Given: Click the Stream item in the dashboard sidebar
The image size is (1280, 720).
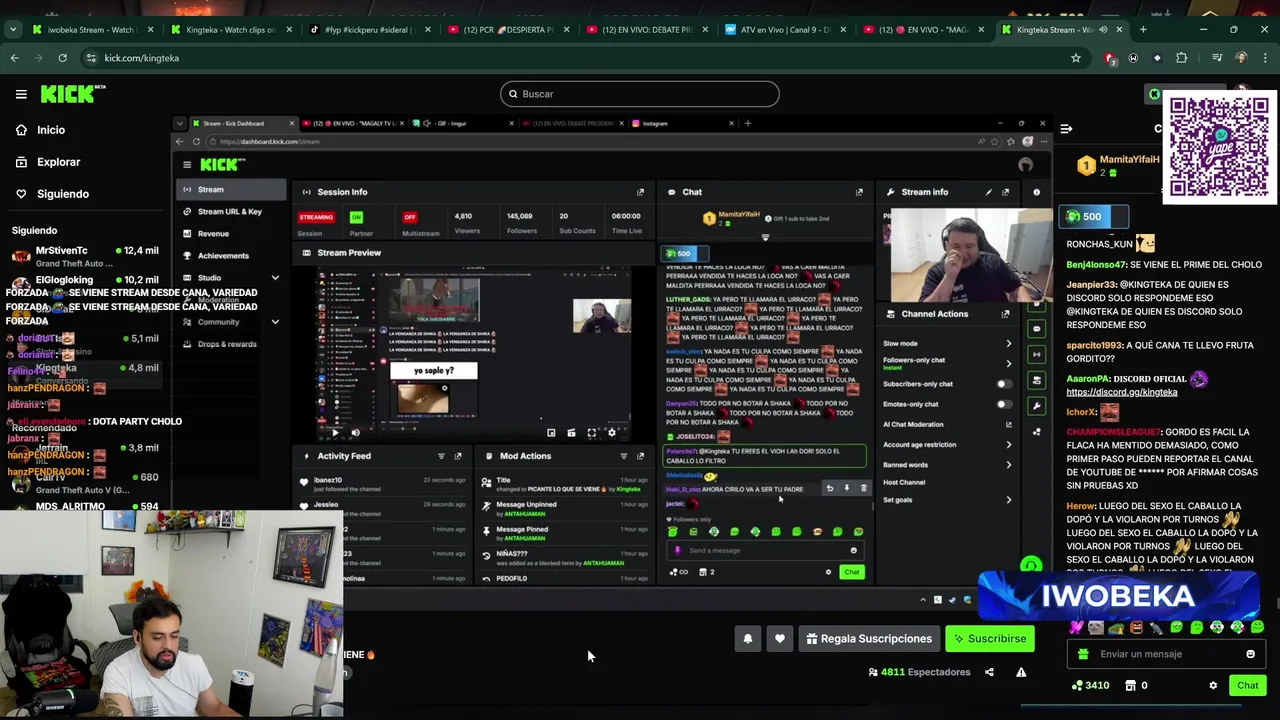Looking at the screenshot, I should pyautogui.click(x=231, y=190).
